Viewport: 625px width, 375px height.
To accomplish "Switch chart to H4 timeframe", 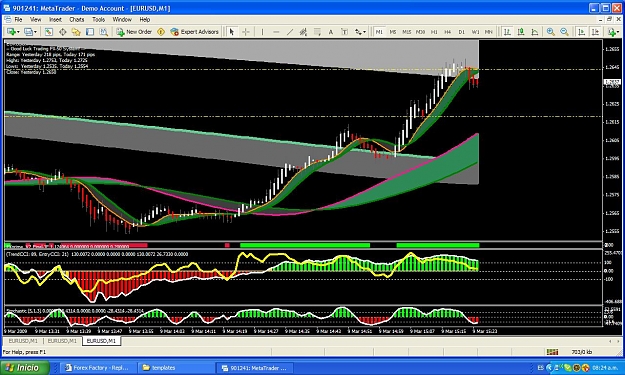I will (x=448, y=32).
